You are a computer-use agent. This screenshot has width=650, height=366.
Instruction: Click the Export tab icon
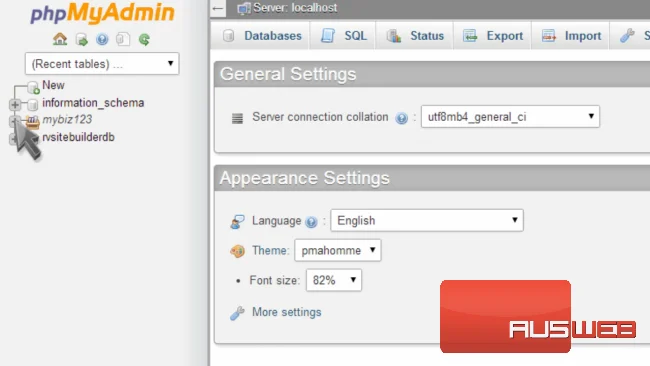[x=470, y=36]
